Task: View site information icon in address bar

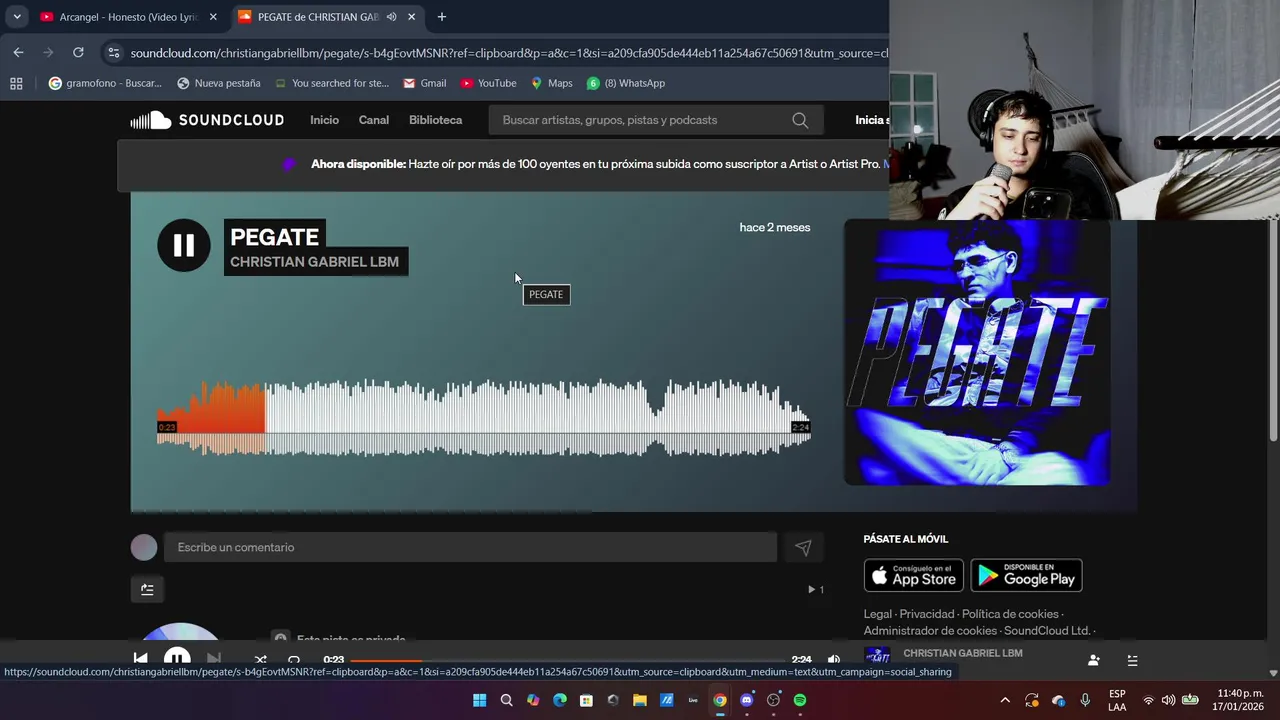Action: click(114, 53)
